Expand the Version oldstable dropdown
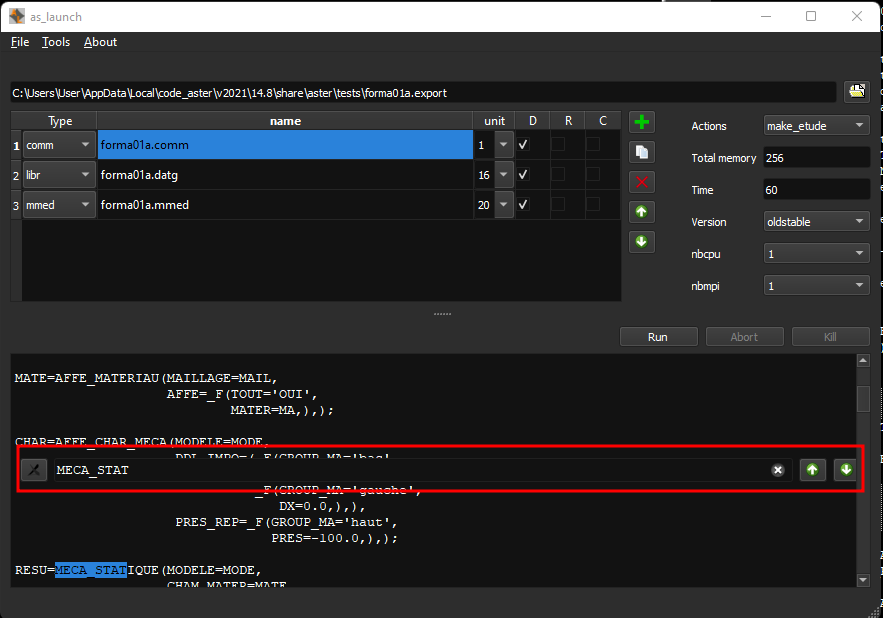Viewport: 883px width, 618px height. (x=816, y=222)
